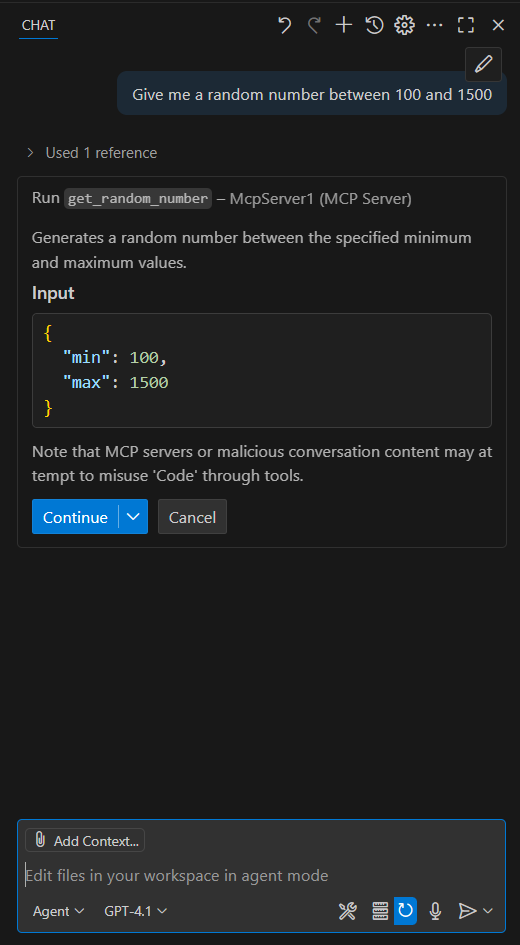Open configure tools wrench icon
520x945 pixels.
(x=348, y=911)
